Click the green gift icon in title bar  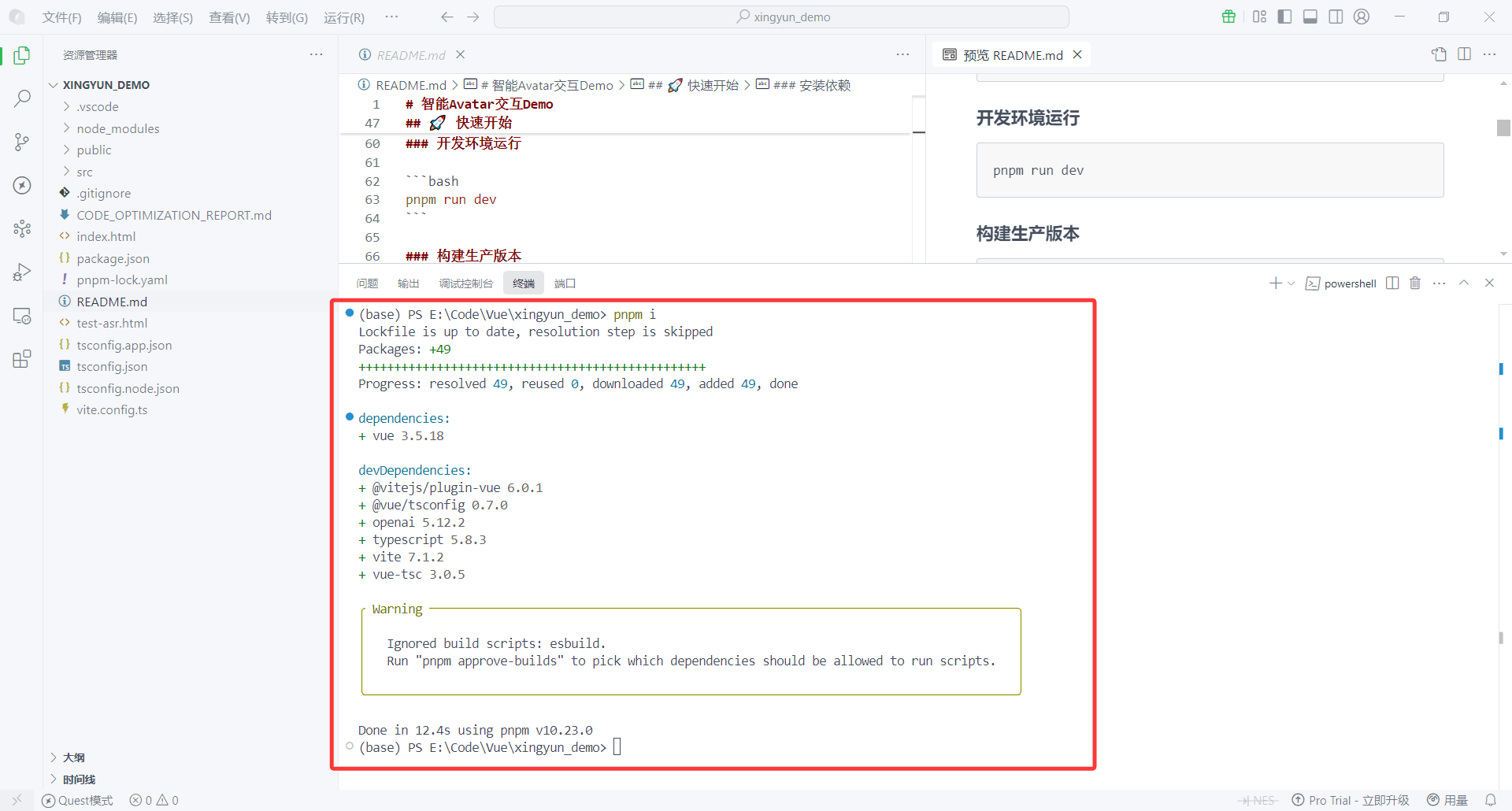pos(1228,17)
